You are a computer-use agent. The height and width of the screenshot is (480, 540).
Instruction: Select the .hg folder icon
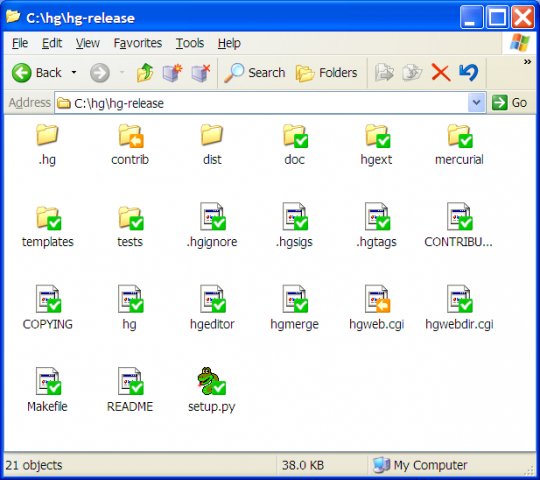[47, 135]
